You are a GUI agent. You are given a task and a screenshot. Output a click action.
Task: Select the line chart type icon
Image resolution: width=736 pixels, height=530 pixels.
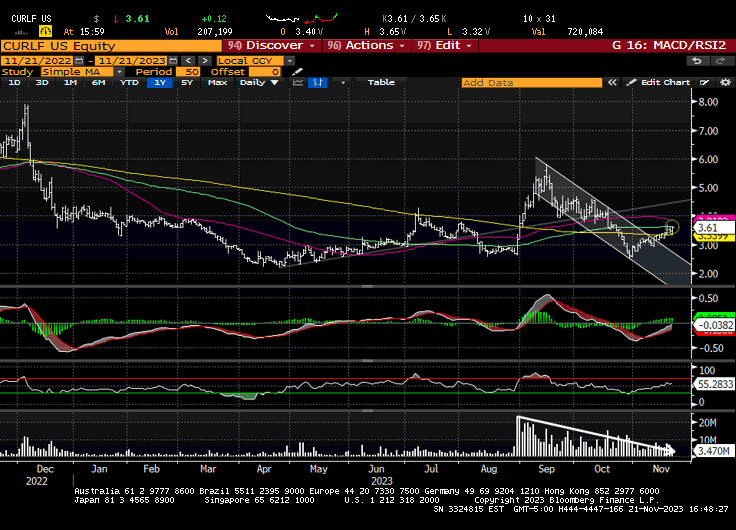point(298,83)
